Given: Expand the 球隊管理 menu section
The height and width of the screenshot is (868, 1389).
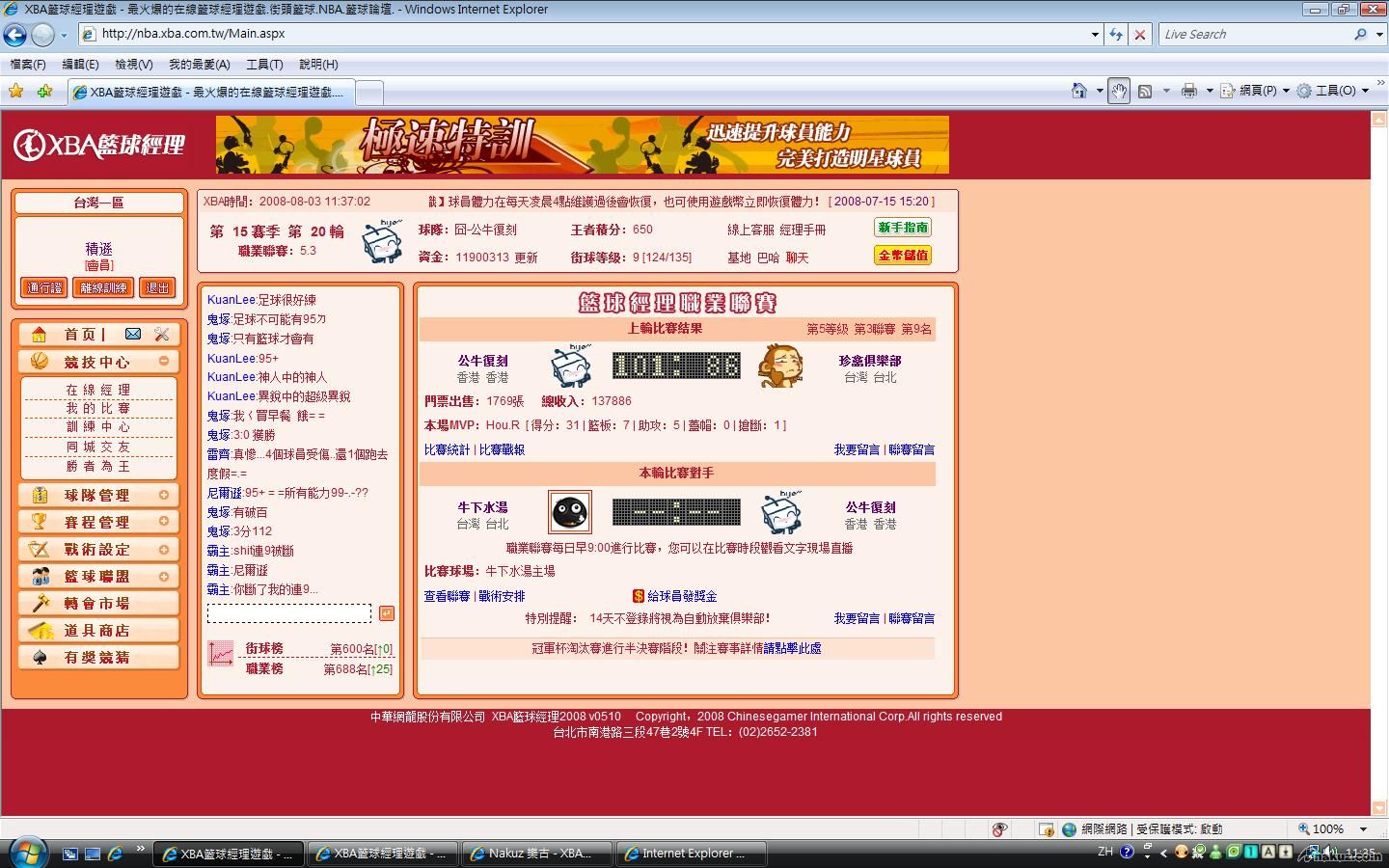Looking at the screenshot, I should (x=163, y=495).
